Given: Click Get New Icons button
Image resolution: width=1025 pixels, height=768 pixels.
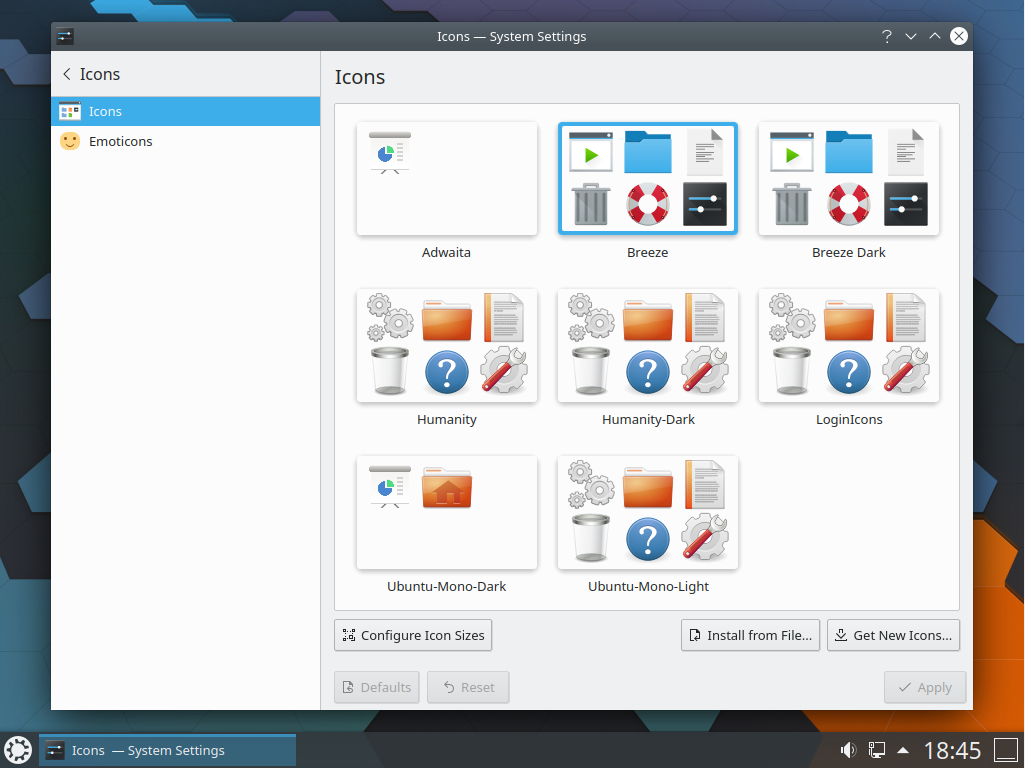Looking at the screenshot, I should click(x=894, y=635).
